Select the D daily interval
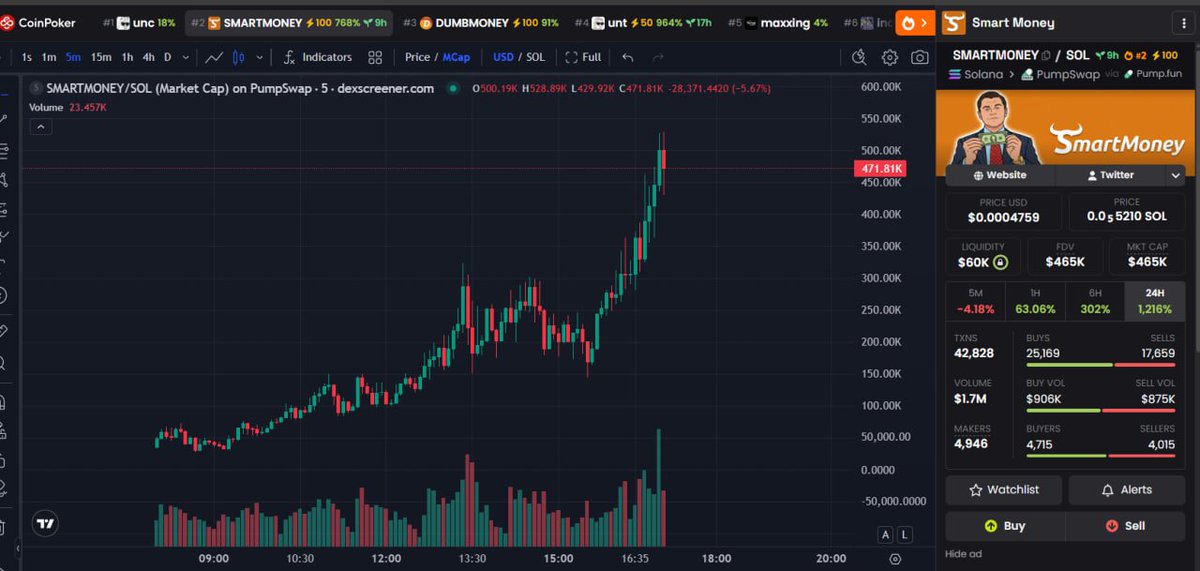The image size is (1200, 571). (167, 57)
